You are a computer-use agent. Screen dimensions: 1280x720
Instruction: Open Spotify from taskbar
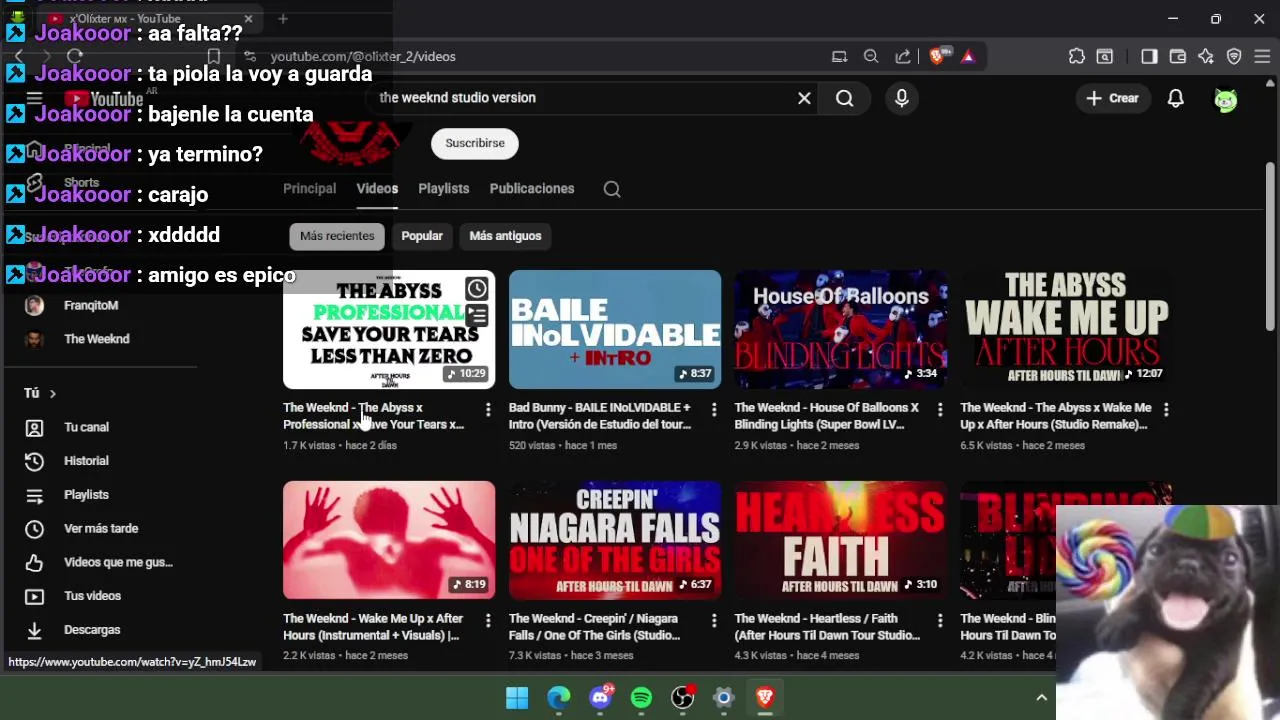(642, 698)
